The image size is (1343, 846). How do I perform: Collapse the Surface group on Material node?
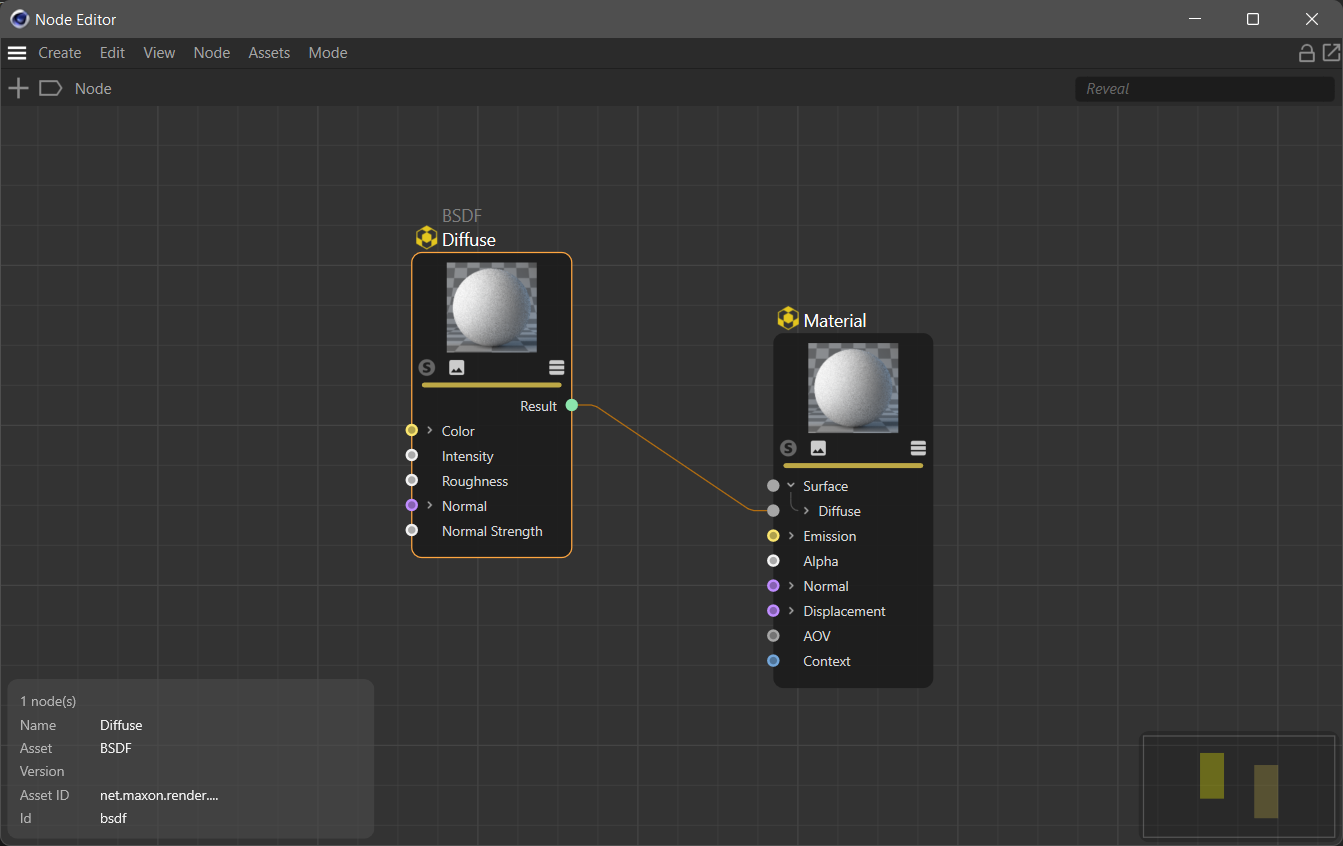(x=791, y=486)
